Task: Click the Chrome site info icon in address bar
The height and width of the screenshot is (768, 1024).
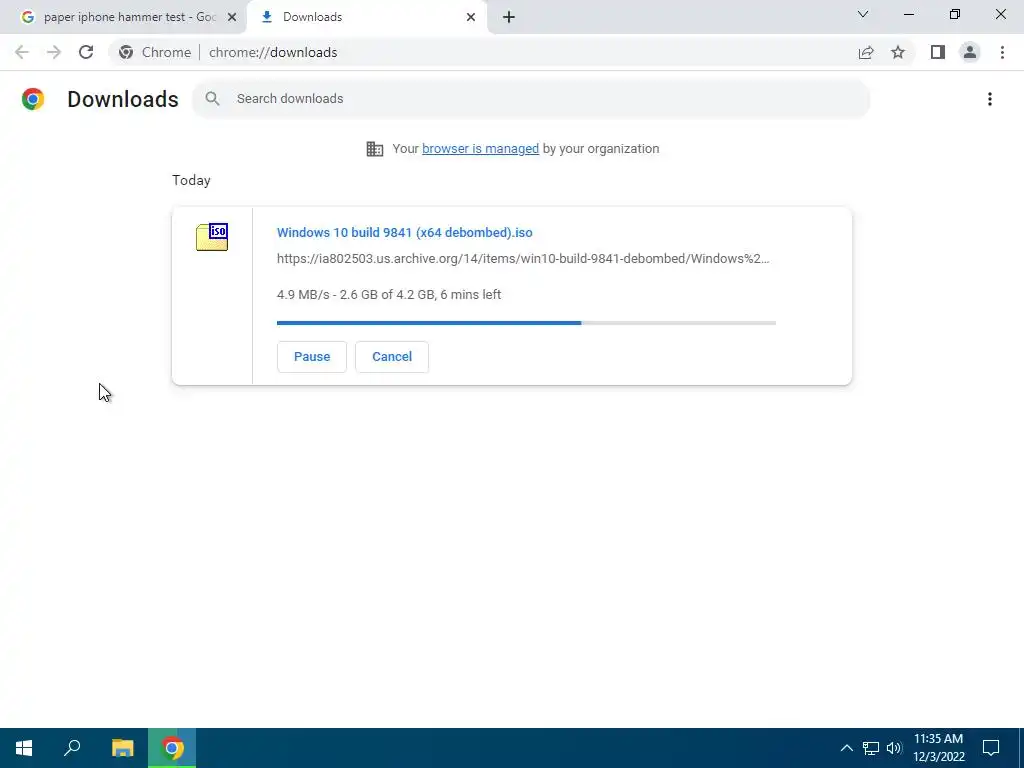Action: click(126, 52)
